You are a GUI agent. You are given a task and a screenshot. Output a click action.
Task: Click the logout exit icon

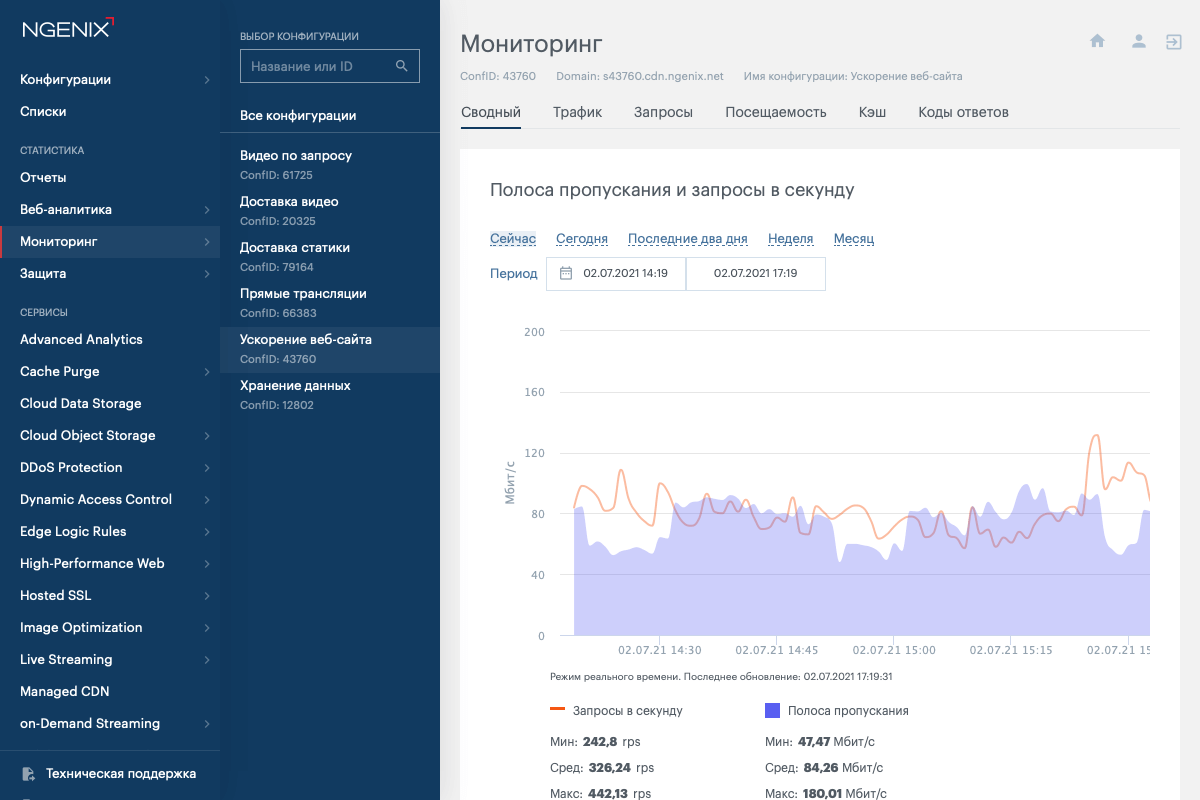[x=1174, y=41]
